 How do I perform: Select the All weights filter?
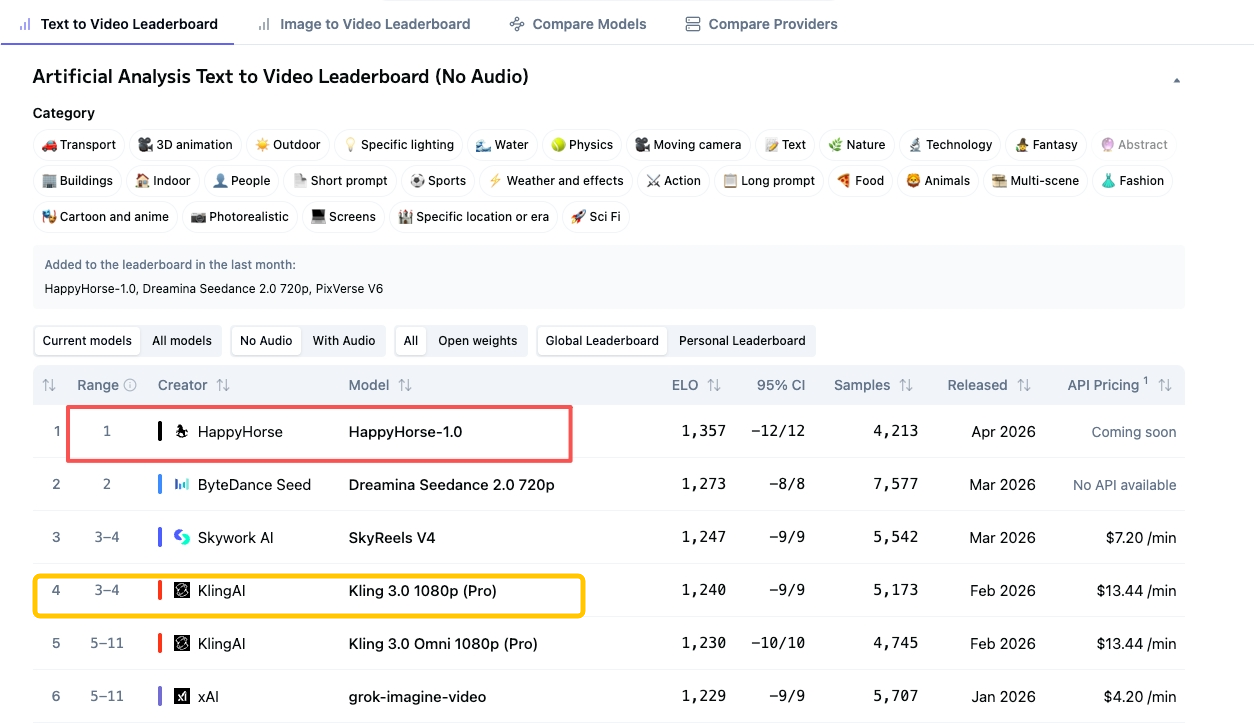pyautogui.click(x=411, y=341)
